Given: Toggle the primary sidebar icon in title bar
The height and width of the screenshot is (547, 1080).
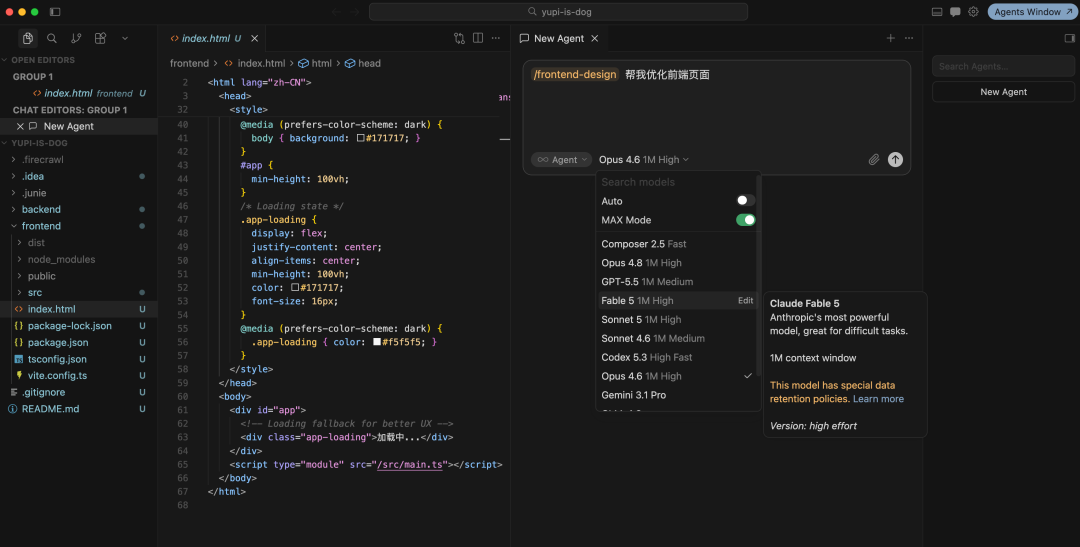Looking at the screenshot, I should point(55,12).
